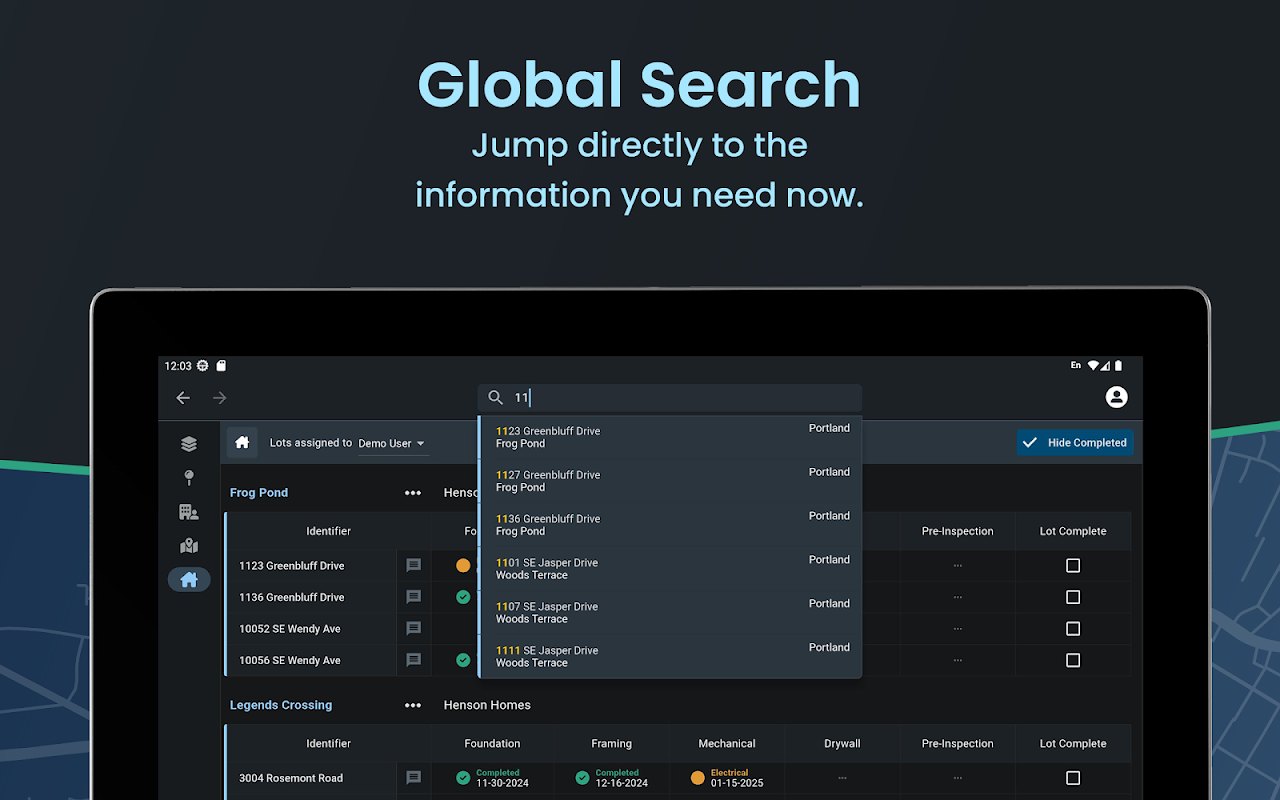This screenshot has height=800, width=1280.
Task: Open the map icon in sidebar
Action: [189, 546]
